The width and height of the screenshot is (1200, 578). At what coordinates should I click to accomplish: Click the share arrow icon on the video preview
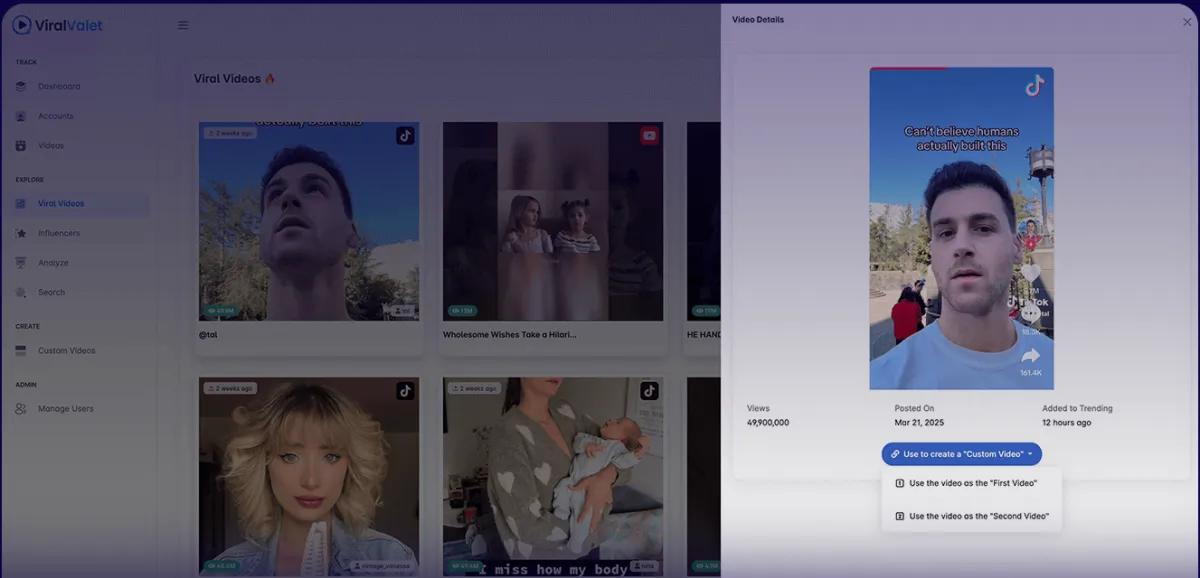1031,355
